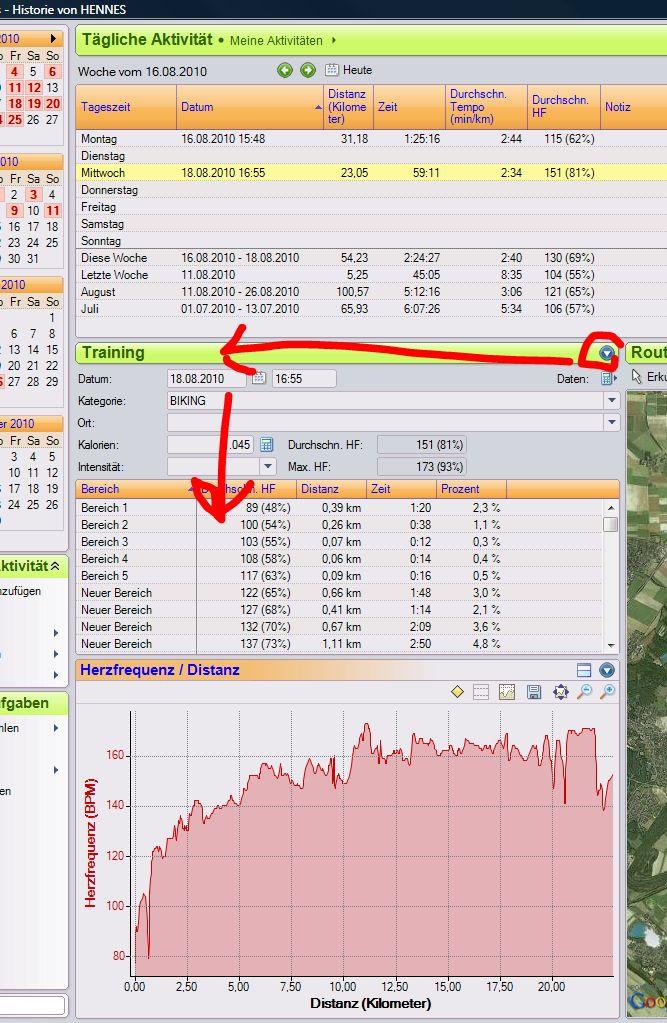Jump to today with the Heute button
The height and width of the screenshot is (1023, 667).
pos(349,70)
